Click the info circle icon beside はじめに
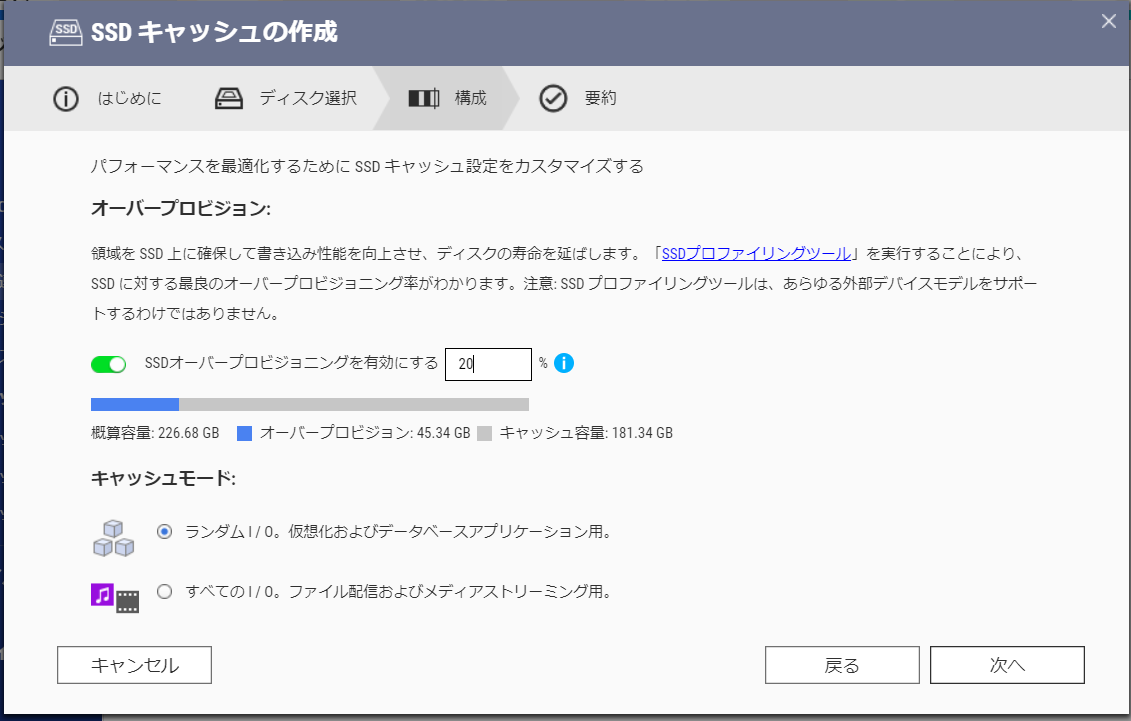Screen dimensions: 1131x721 point(66,99)
